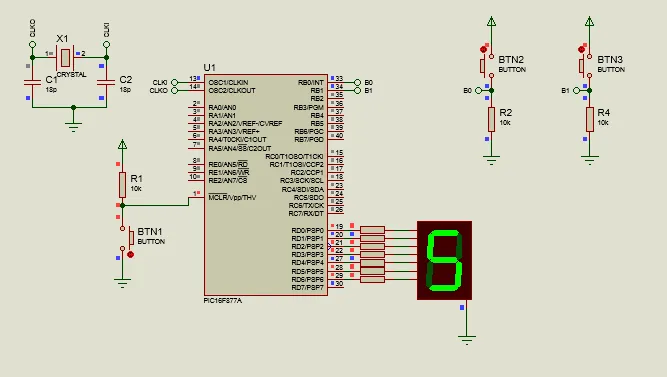The image size is (667, 377).
Task: Toggle the red latch dot of BTN3
Action: 581,49
